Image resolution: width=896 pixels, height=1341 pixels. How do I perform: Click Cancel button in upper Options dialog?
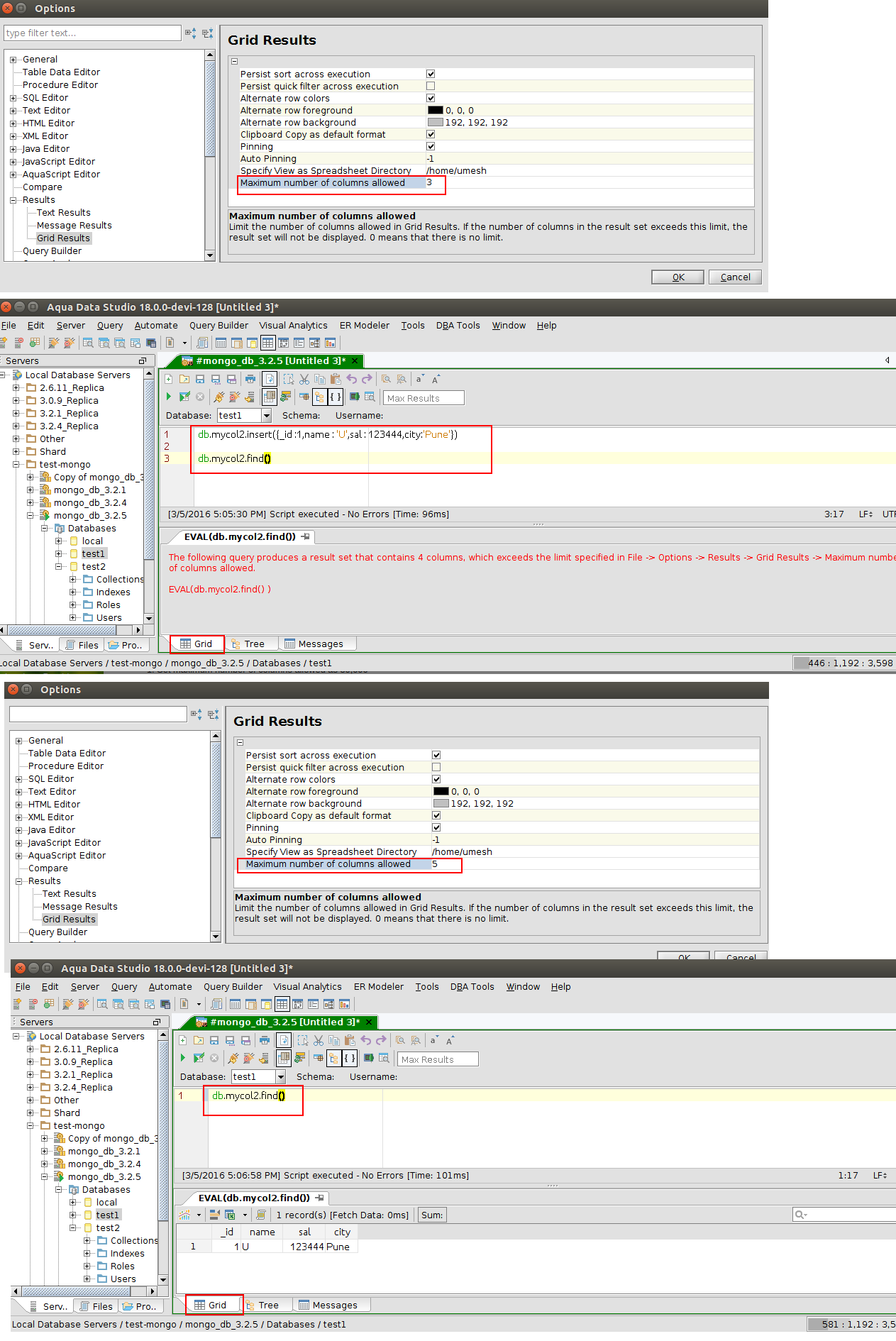[735, 277]
